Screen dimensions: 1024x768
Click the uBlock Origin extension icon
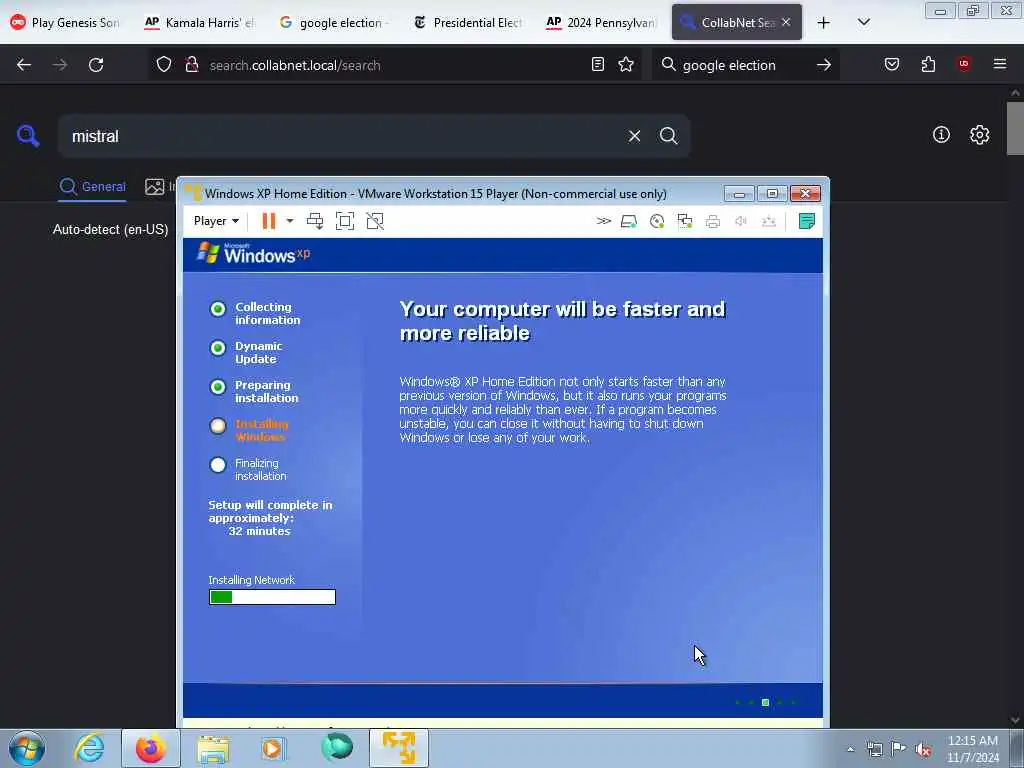[964, 64]
